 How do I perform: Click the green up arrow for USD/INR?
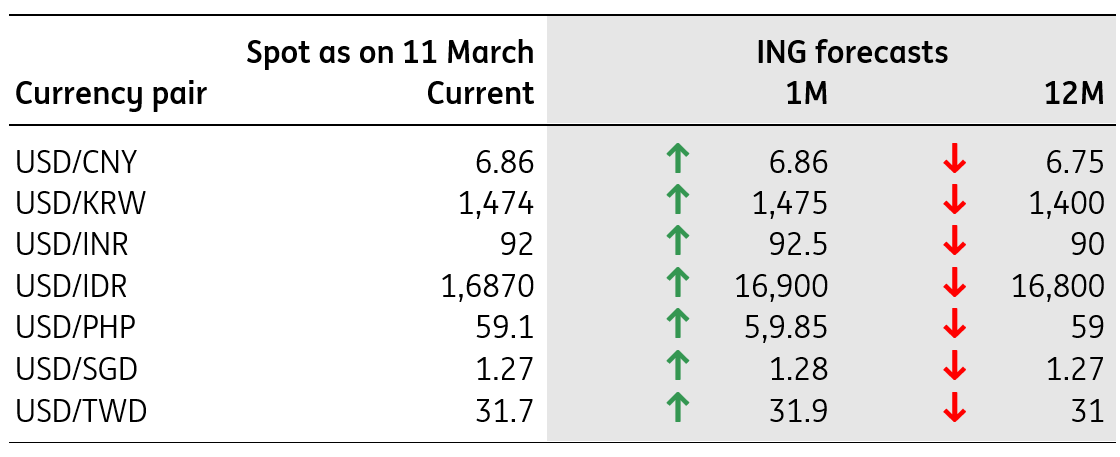[677, 243]
